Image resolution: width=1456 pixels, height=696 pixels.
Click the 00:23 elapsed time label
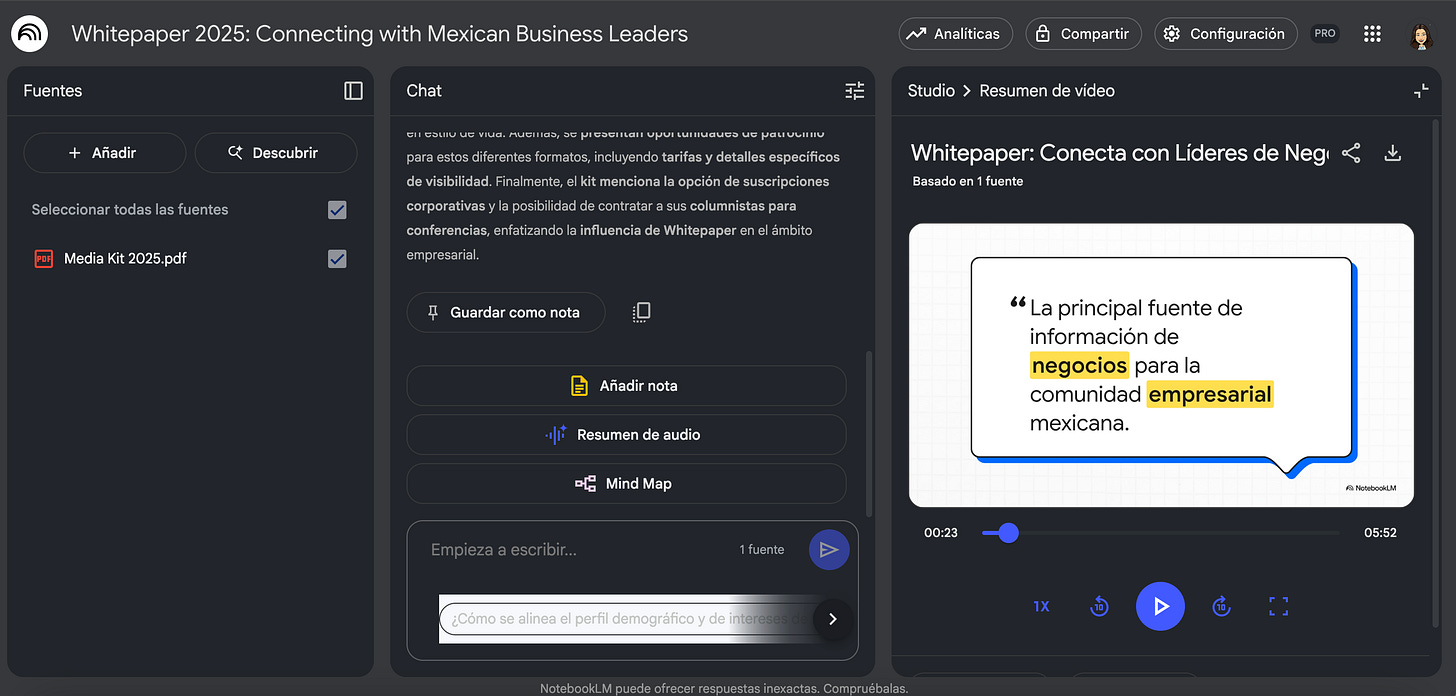pyautogui.click(x=941, y=533)
